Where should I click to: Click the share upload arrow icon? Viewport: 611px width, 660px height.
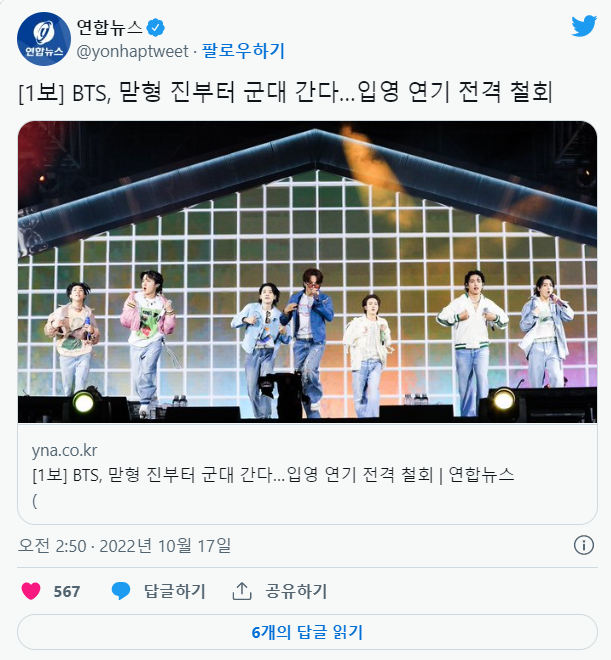[x=242, y=591]
